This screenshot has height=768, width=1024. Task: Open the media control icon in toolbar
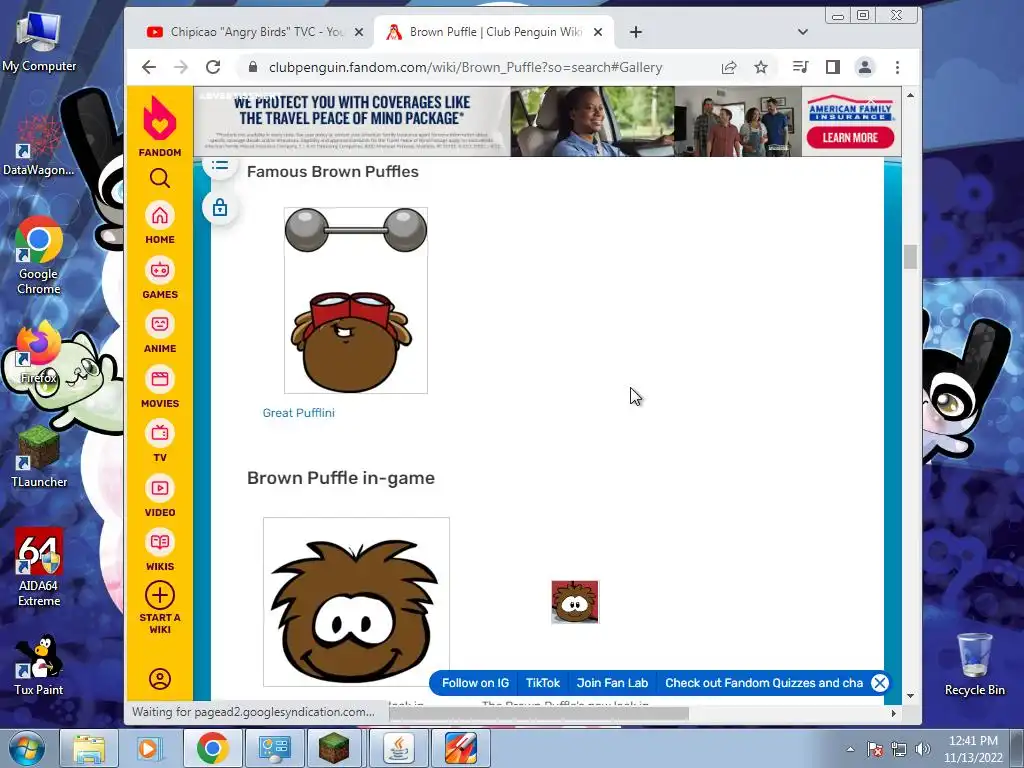tap(800, 67)
